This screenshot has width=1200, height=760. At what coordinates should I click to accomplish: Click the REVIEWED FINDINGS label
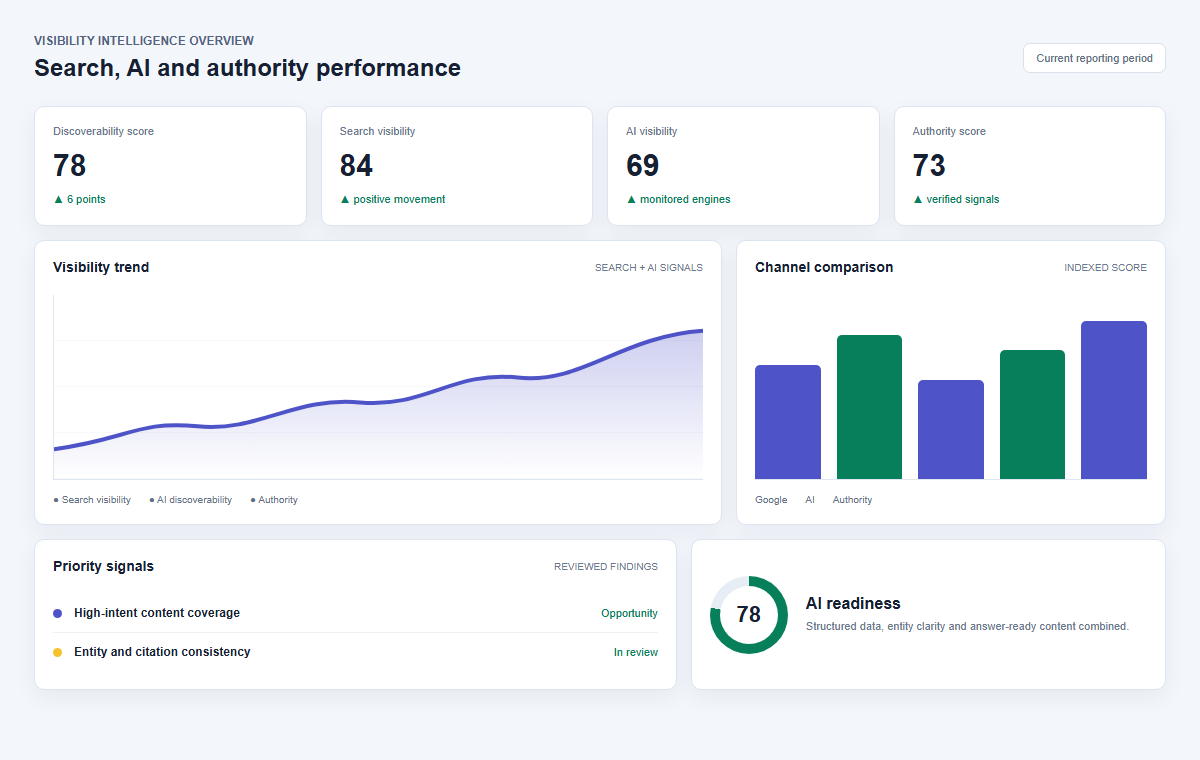[606, 567]
